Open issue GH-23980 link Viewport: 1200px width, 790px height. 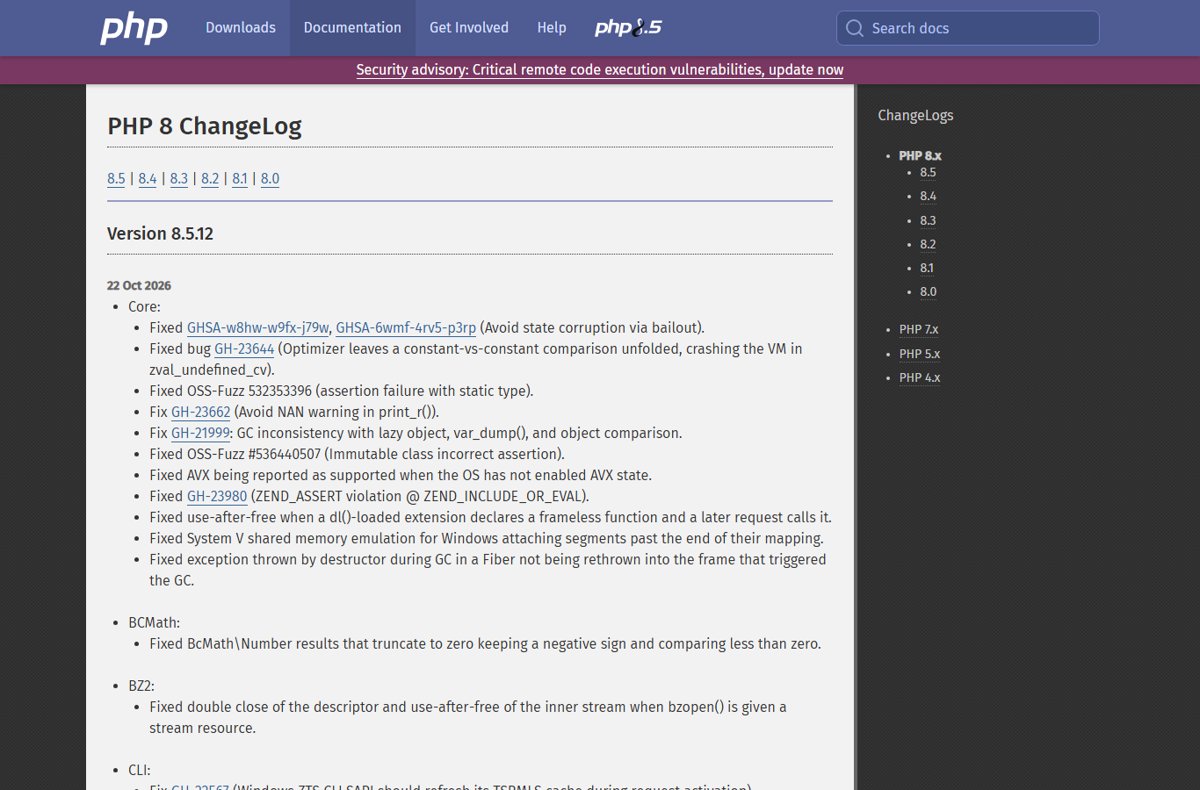217,496
